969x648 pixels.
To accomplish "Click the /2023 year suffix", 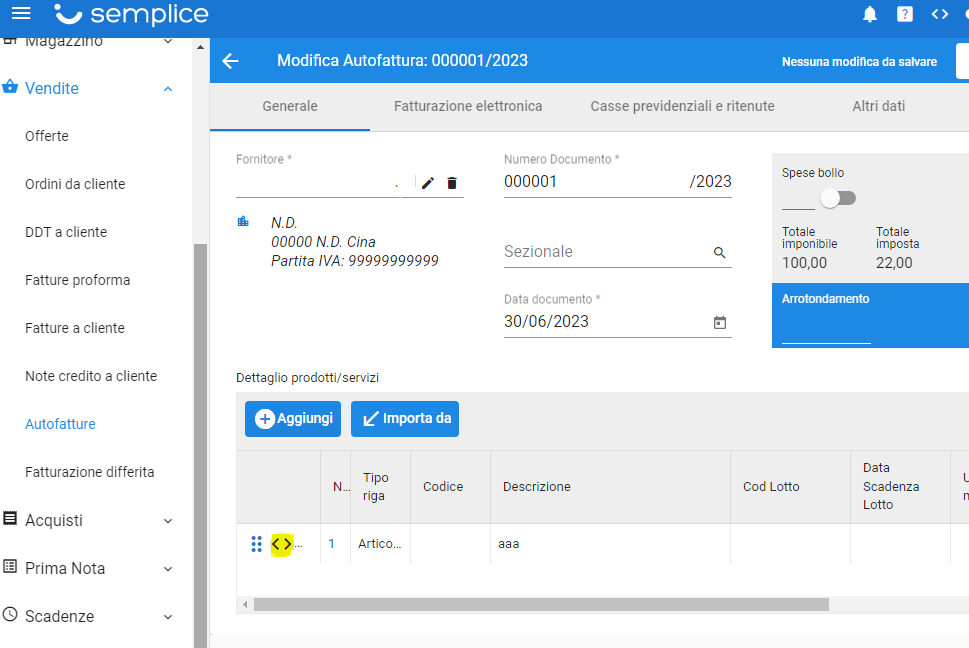I will pyautogui.click(x=711, y=182).
